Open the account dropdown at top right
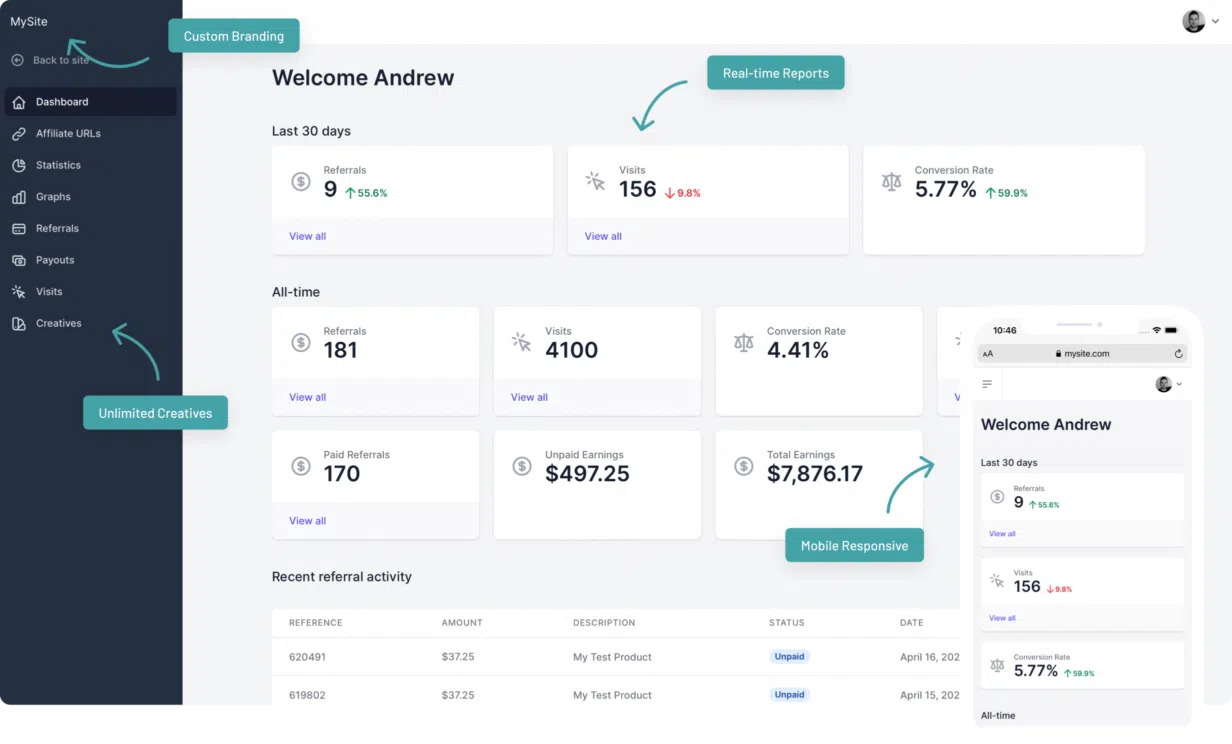 (x=1199, y=20)
